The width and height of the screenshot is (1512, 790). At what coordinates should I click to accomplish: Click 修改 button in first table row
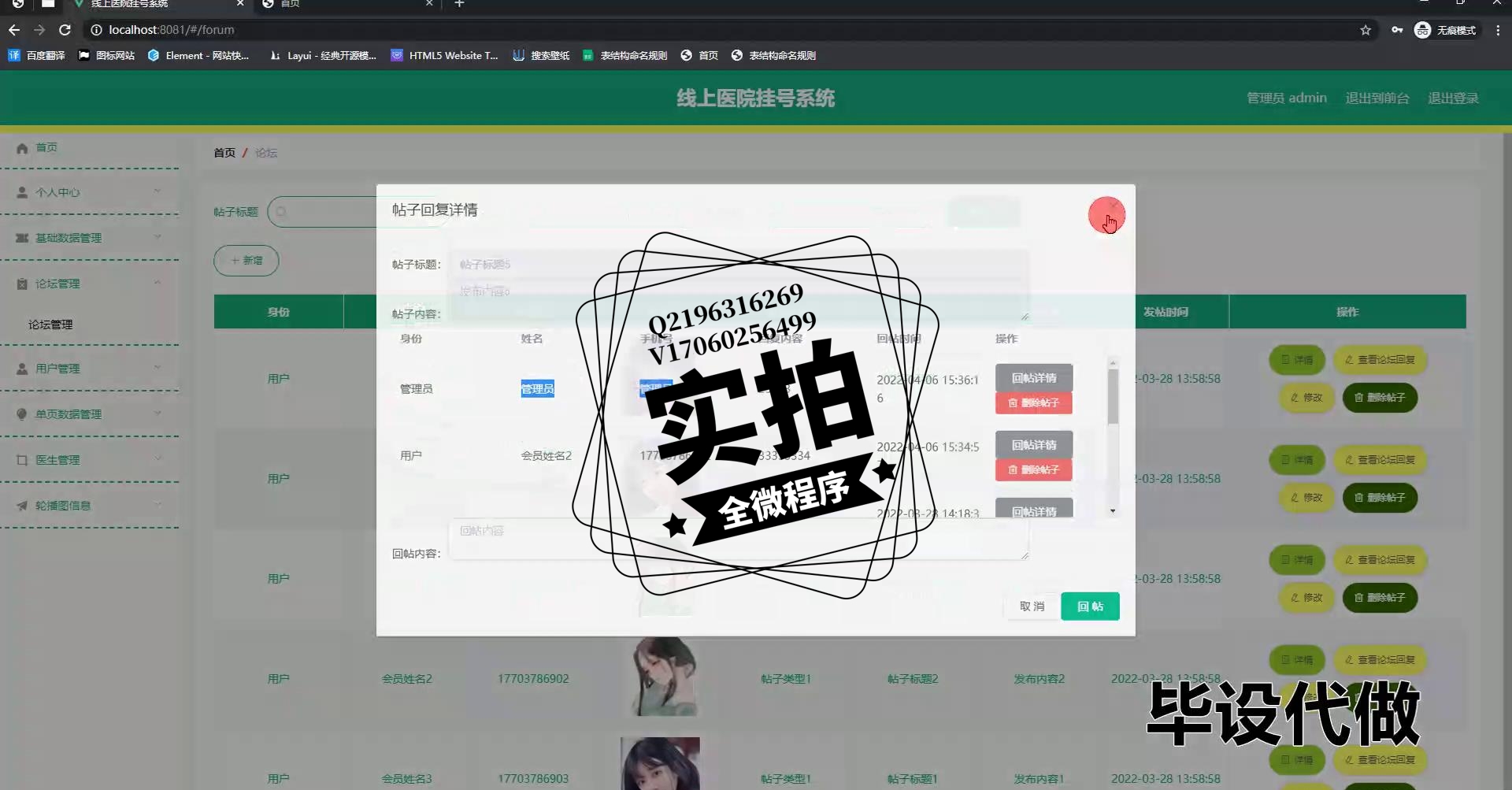1306,398
